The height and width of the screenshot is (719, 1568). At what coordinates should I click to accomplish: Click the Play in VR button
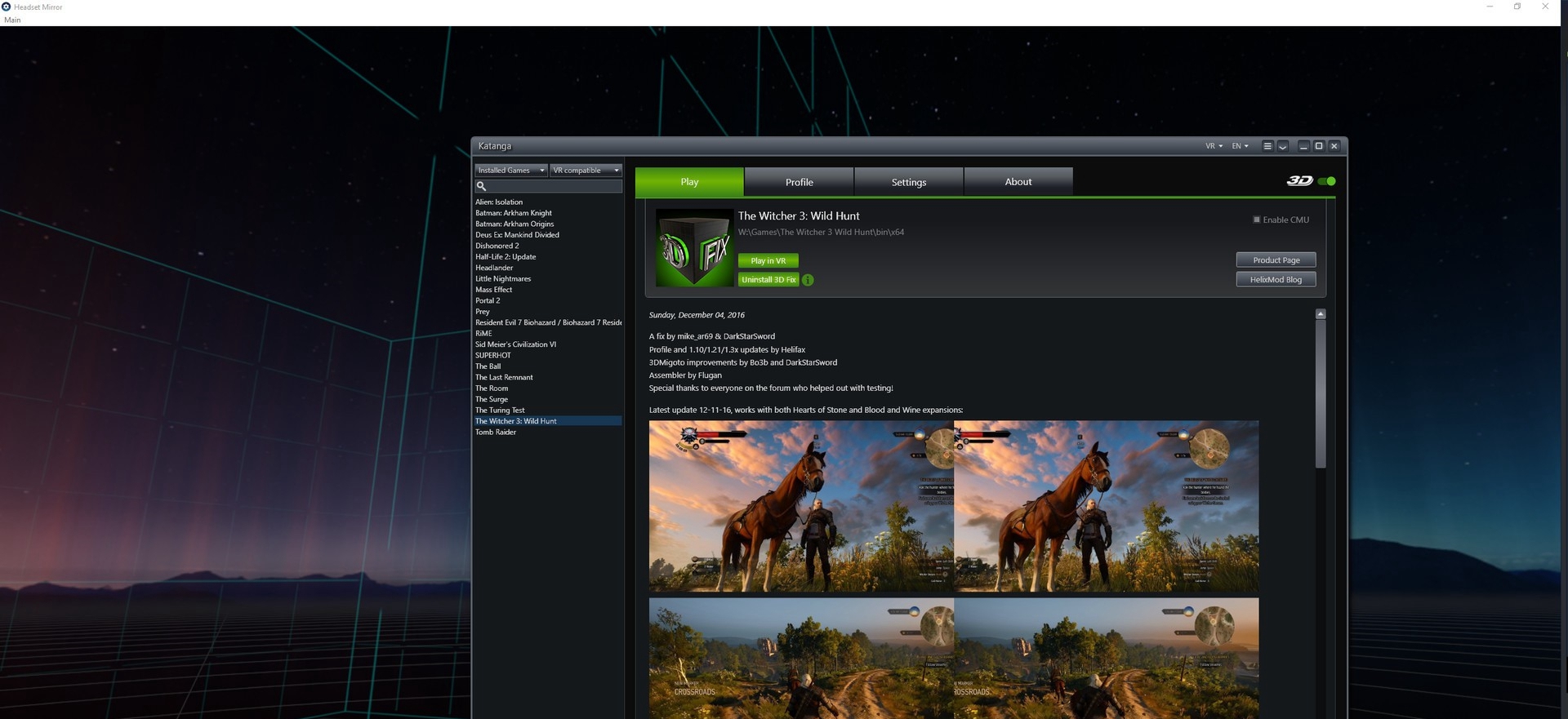[768, 261]
